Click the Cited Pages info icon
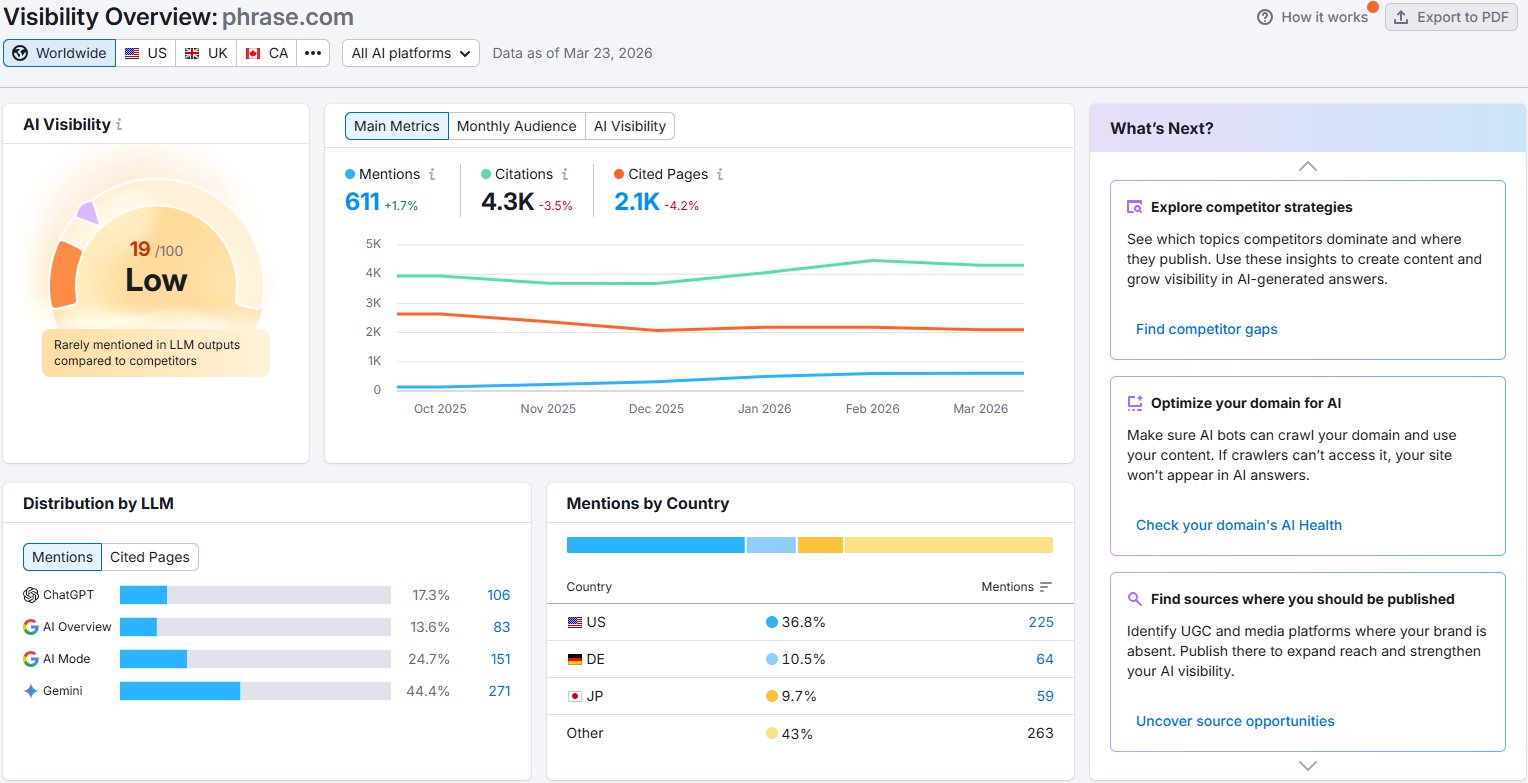 pos(720,174)
